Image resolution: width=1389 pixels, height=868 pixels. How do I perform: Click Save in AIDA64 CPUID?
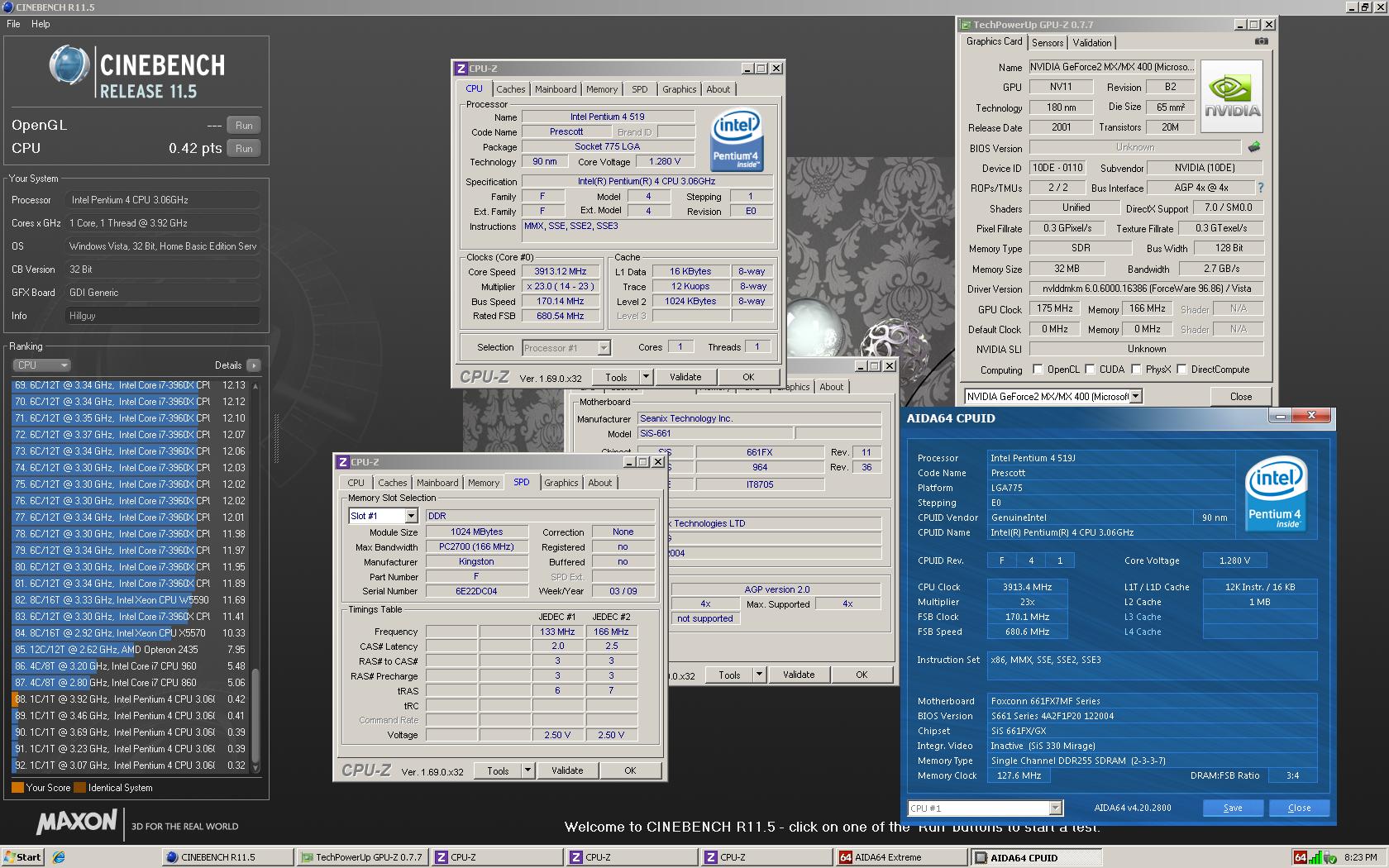(x=1233, y=808)
